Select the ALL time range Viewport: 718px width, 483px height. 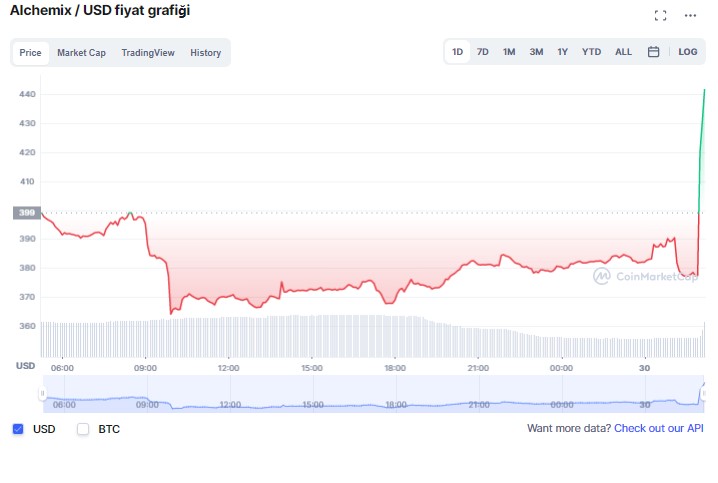pyautogui.click(x=623, y=52)
